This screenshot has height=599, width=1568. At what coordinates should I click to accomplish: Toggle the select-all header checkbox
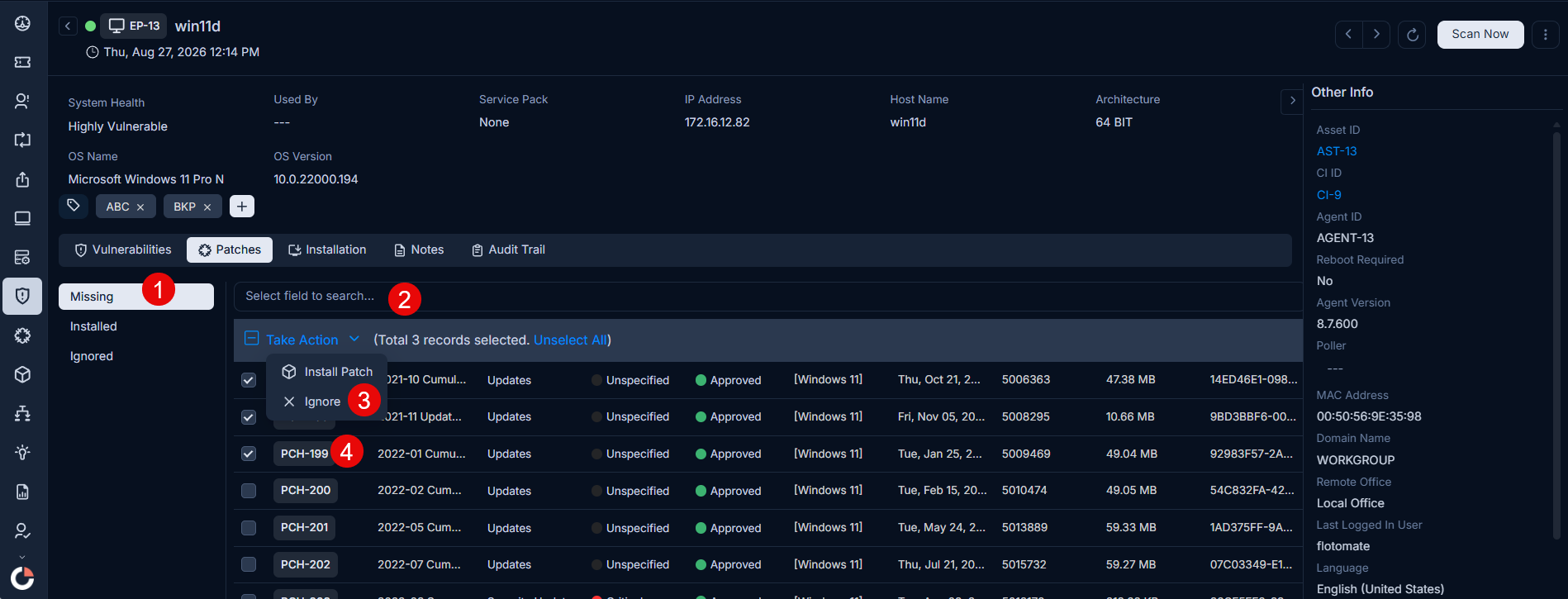(x=252, y=339)
